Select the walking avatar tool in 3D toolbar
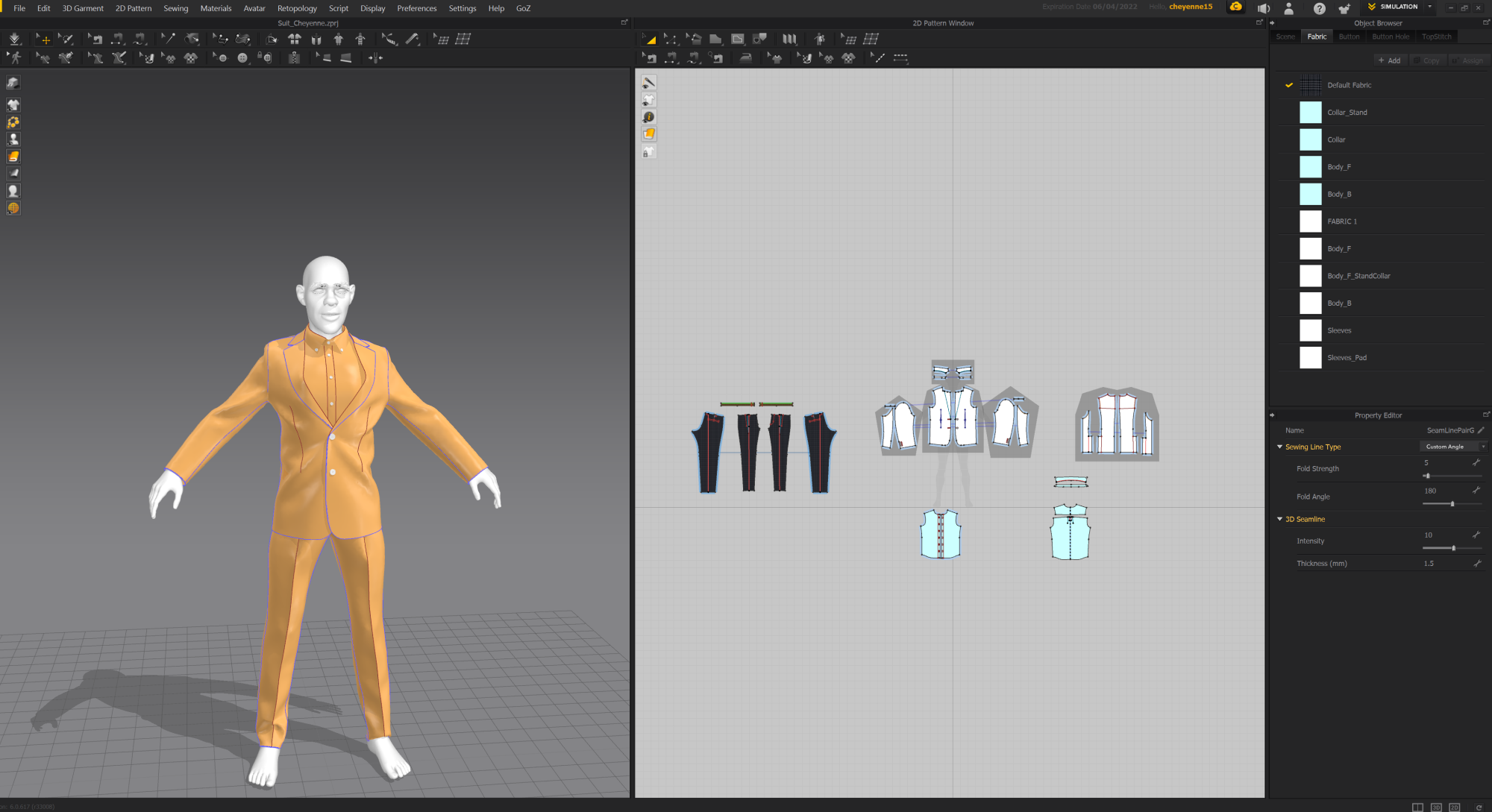This screenshot has height=812, width=1492. 15,57
